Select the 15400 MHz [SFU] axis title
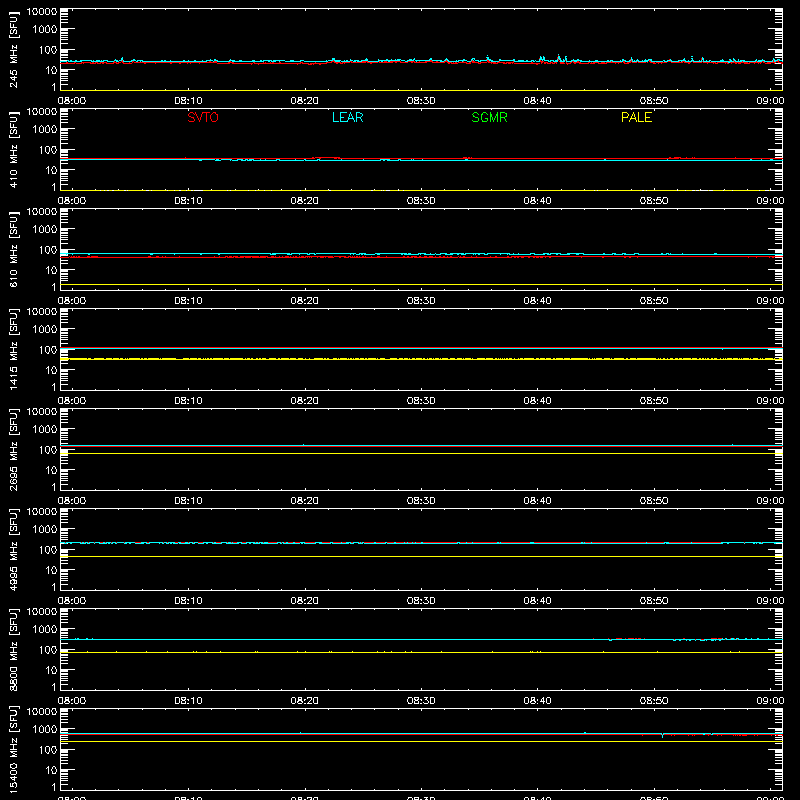800x800 pixels. coord(13,749)
